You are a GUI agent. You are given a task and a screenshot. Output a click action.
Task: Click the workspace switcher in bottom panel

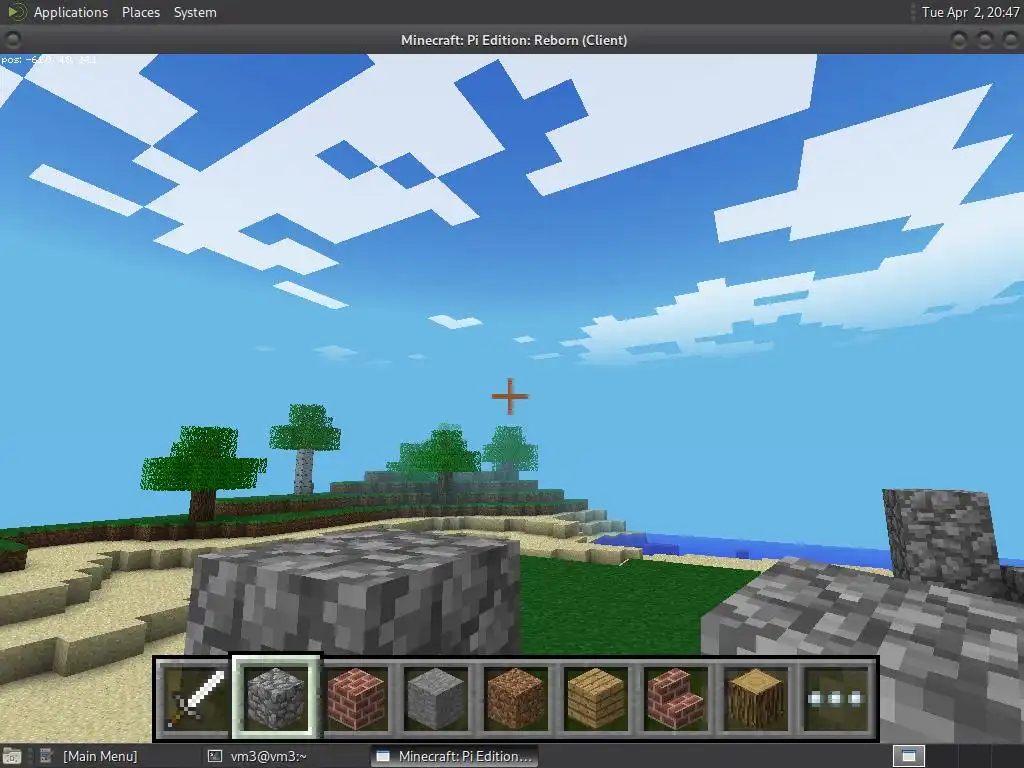tap(908, 756)
